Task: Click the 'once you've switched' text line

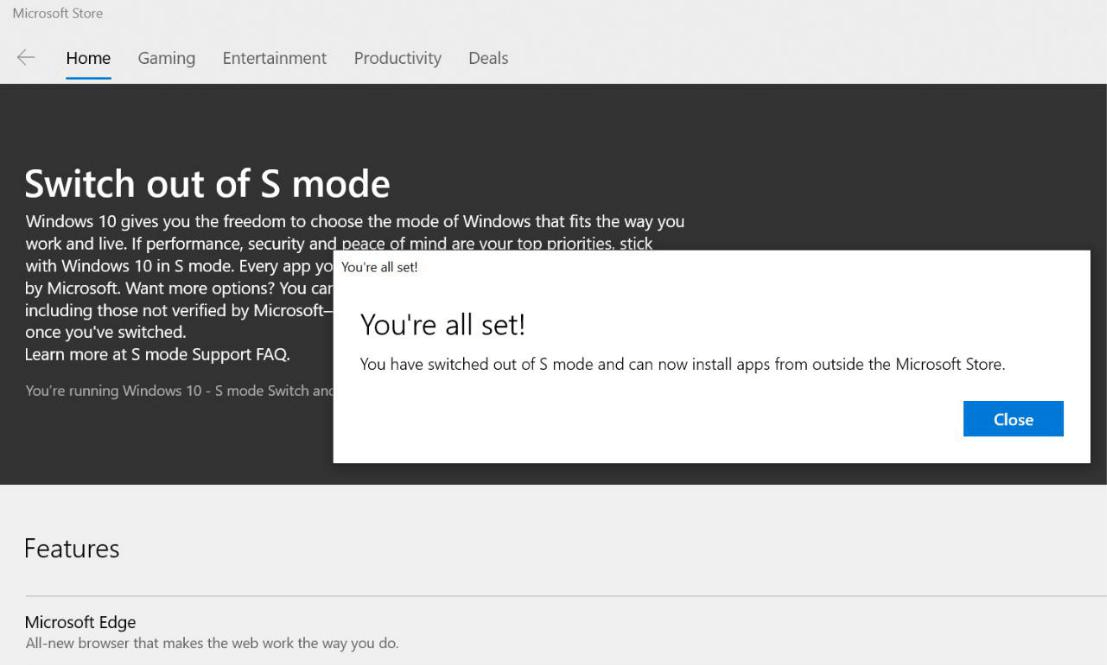Action: pos(105,332)
